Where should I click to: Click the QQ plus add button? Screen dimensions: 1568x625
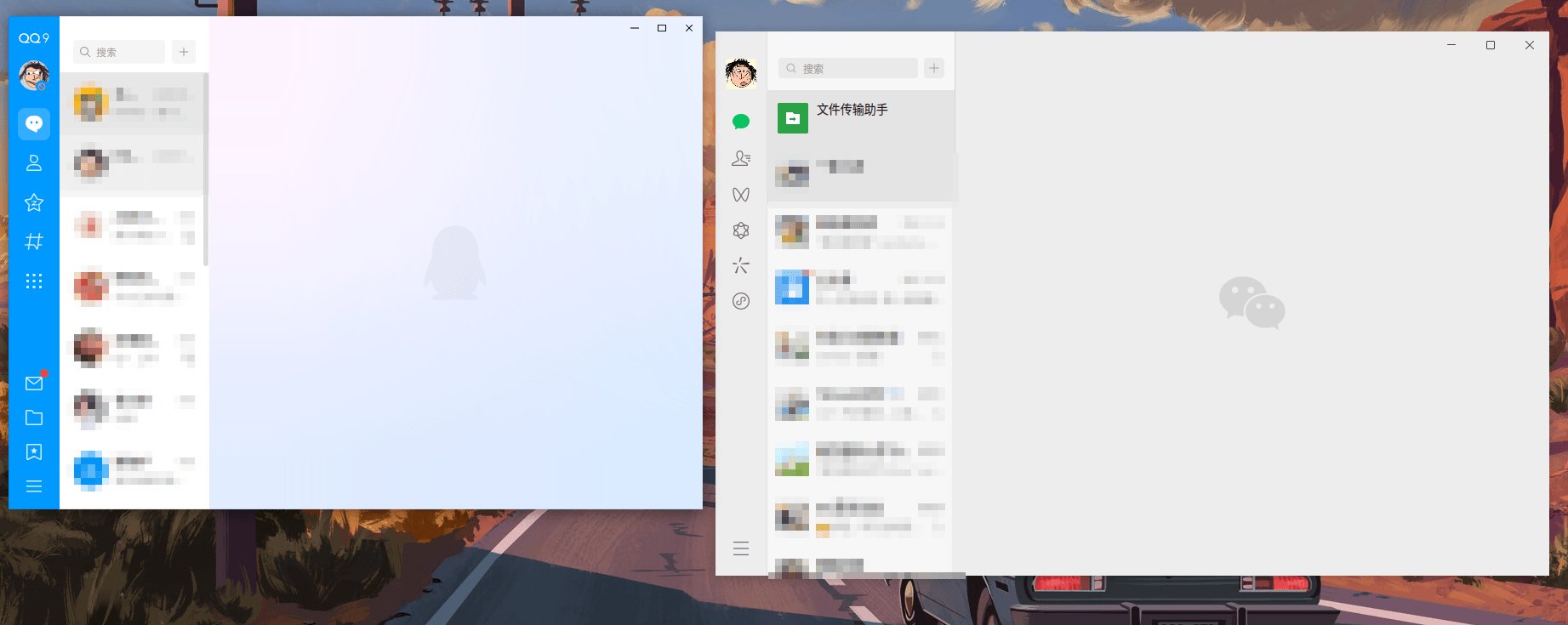point(184,52)
